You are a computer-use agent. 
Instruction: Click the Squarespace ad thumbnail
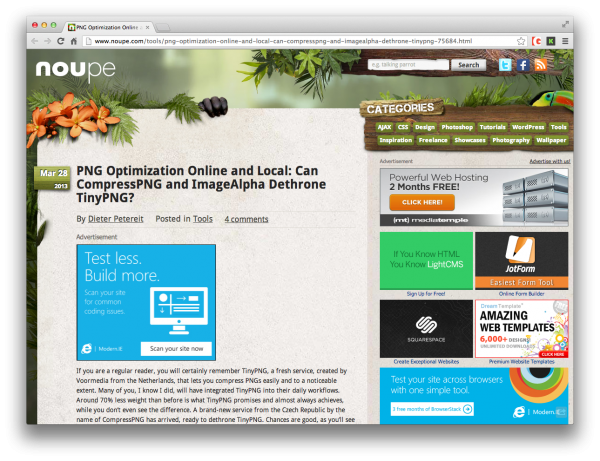(x=426, y=328)
